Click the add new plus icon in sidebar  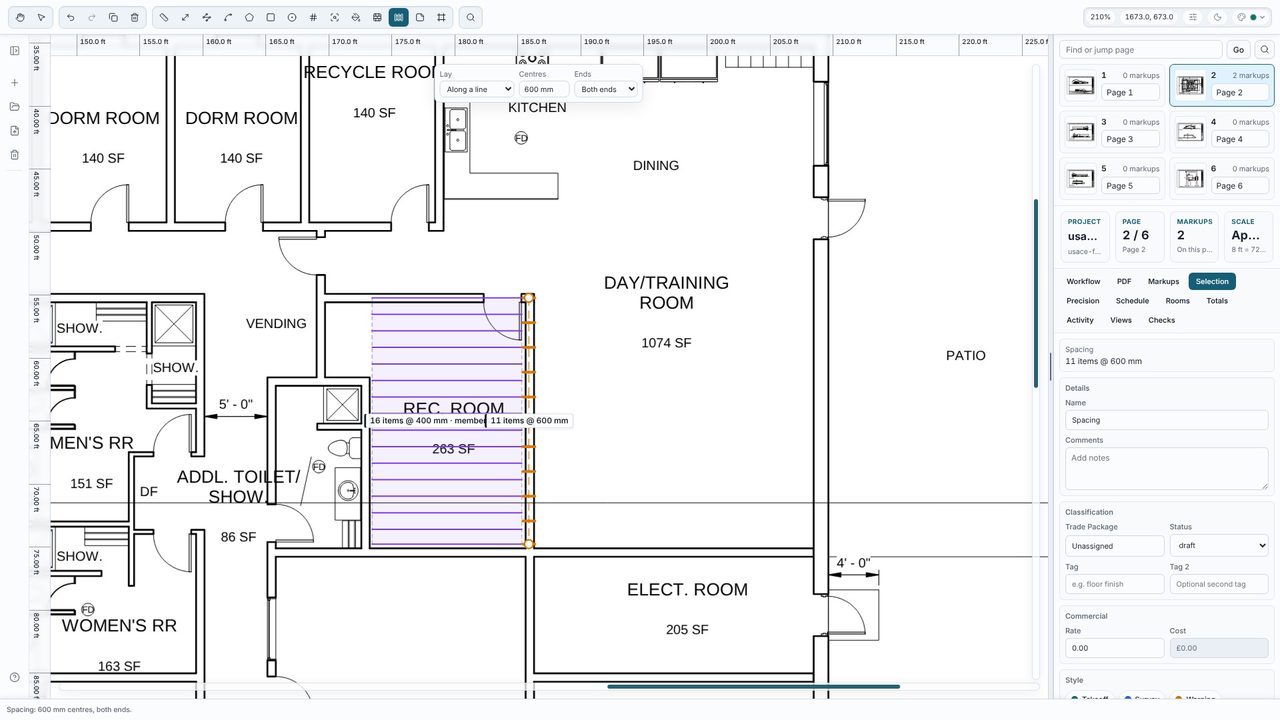coord(15,83)
